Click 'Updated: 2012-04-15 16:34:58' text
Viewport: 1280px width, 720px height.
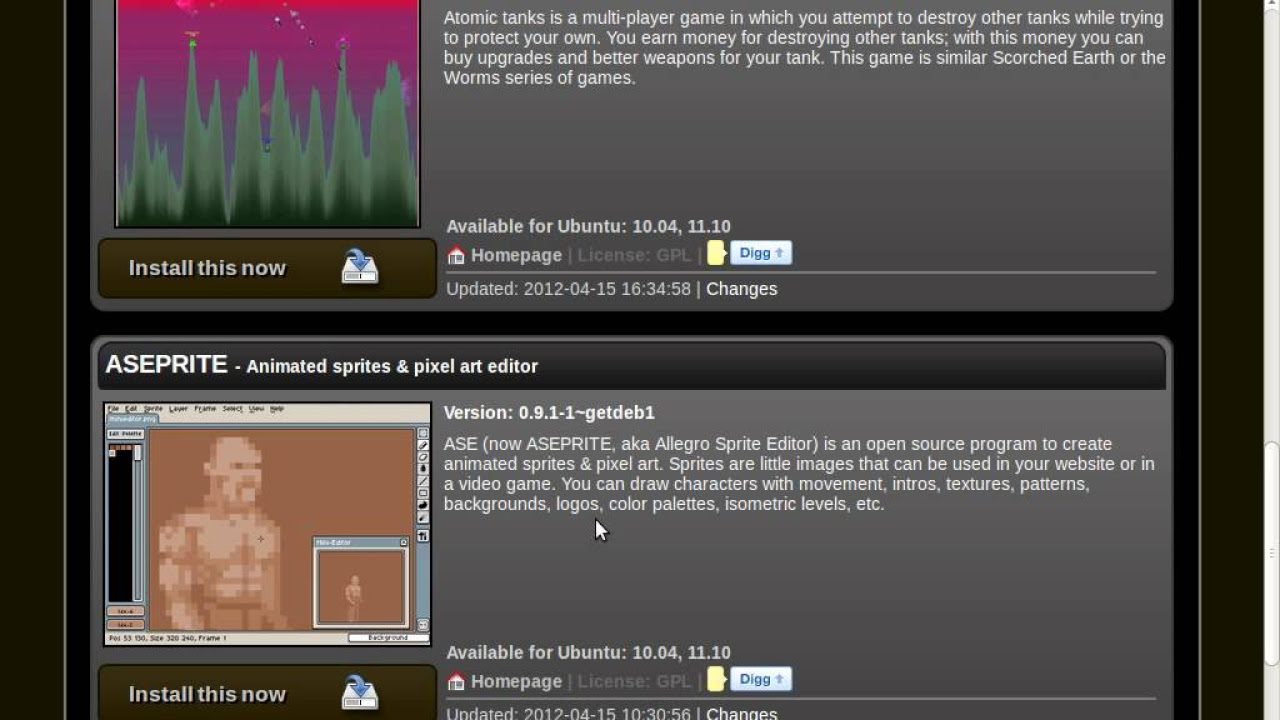point(568,289)
